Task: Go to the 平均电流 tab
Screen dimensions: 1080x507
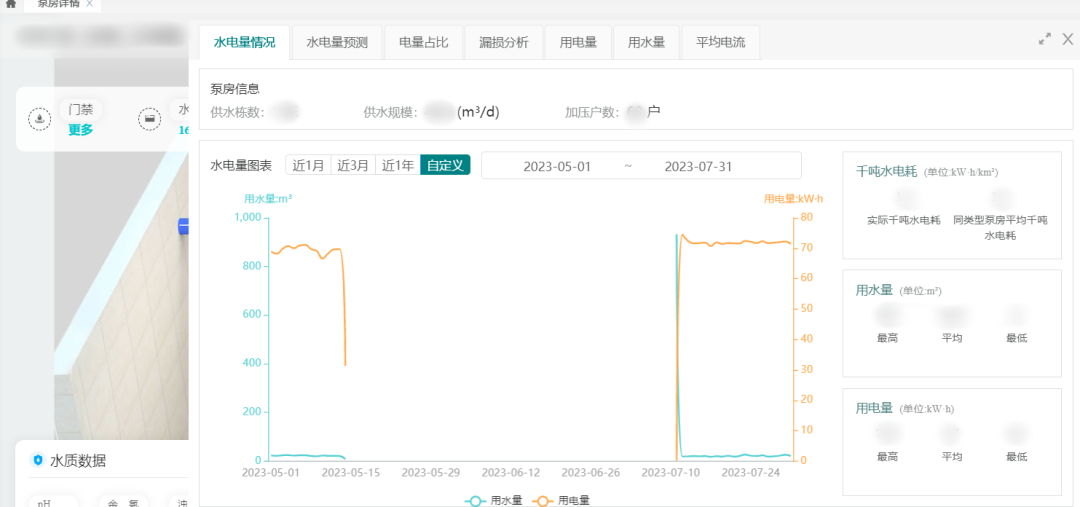Action: tap(720, 43)
